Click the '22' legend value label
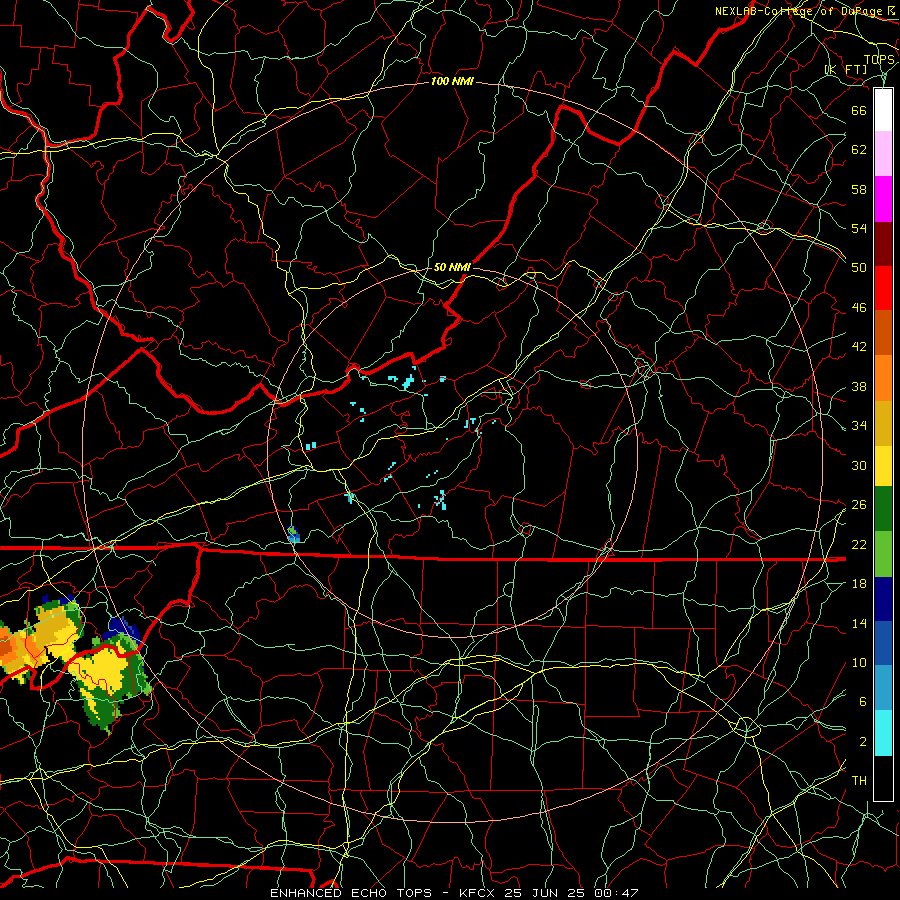 (859, 544)
